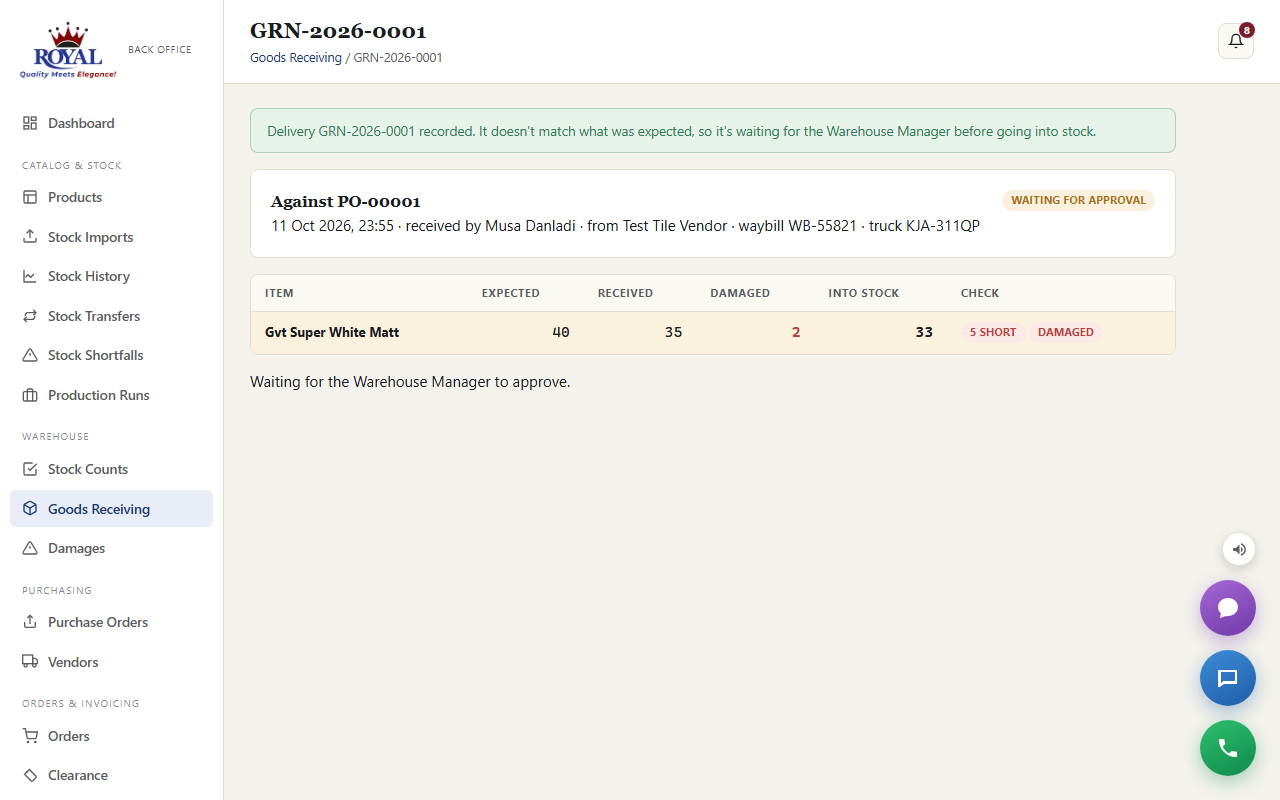This screenshot has height=800, width=1280.
Task: Click damaged quantity 2
Action: pos(796,332)
